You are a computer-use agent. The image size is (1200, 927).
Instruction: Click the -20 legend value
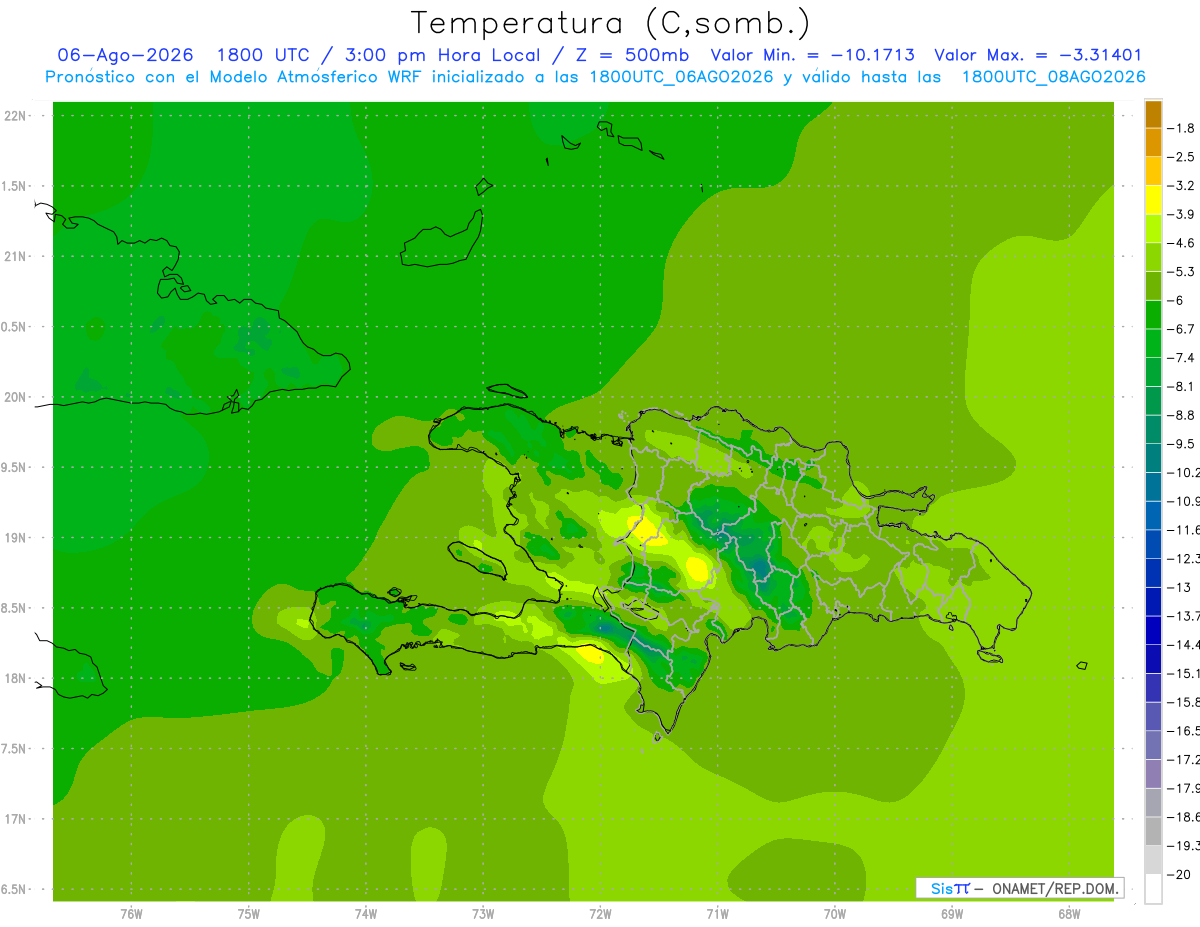(1180, 874)
